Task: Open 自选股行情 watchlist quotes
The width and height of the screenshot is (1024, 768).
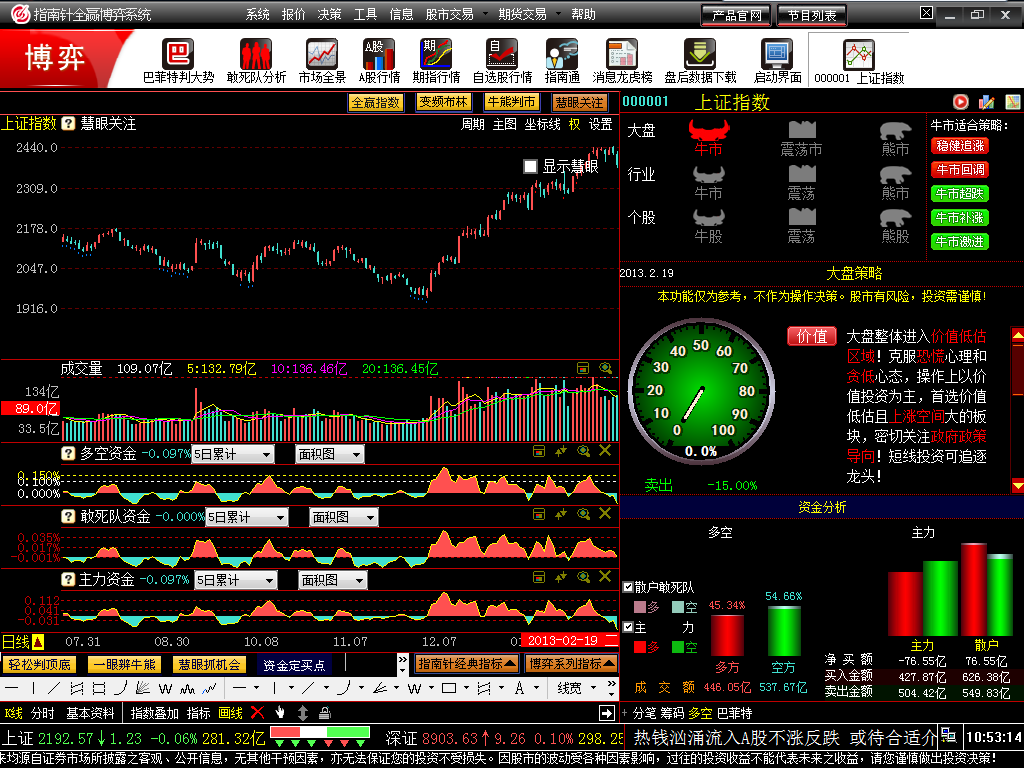Action: pyautogui.click(x=502, y=60)
